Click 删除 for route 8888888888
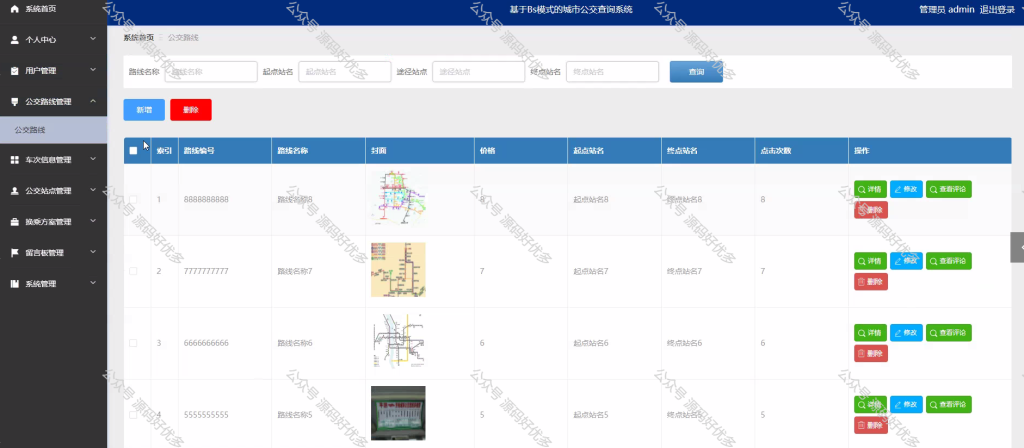The image size is (1024, 448). pyautogui.click(x=871, y=210)
